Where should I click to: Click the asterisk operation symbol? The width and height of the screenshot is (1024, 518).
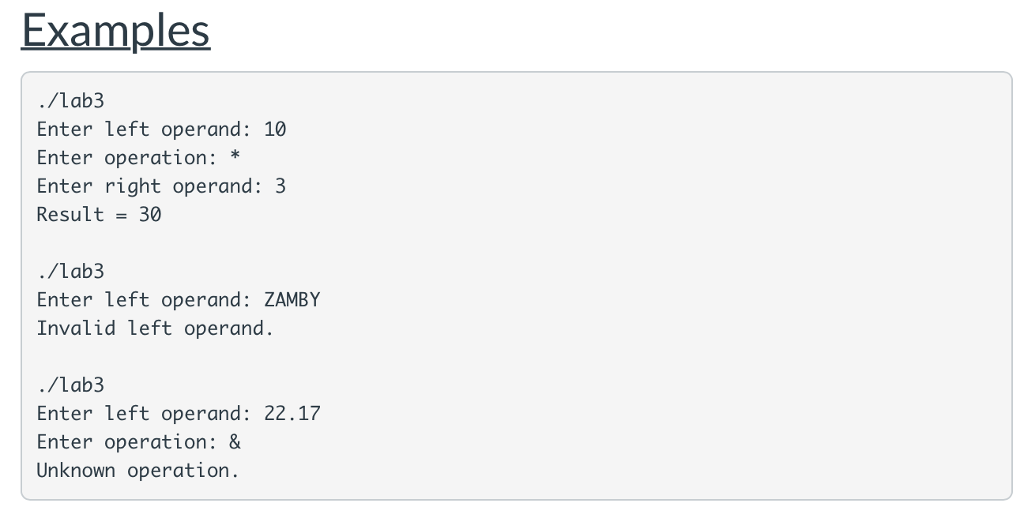(235, 158)
